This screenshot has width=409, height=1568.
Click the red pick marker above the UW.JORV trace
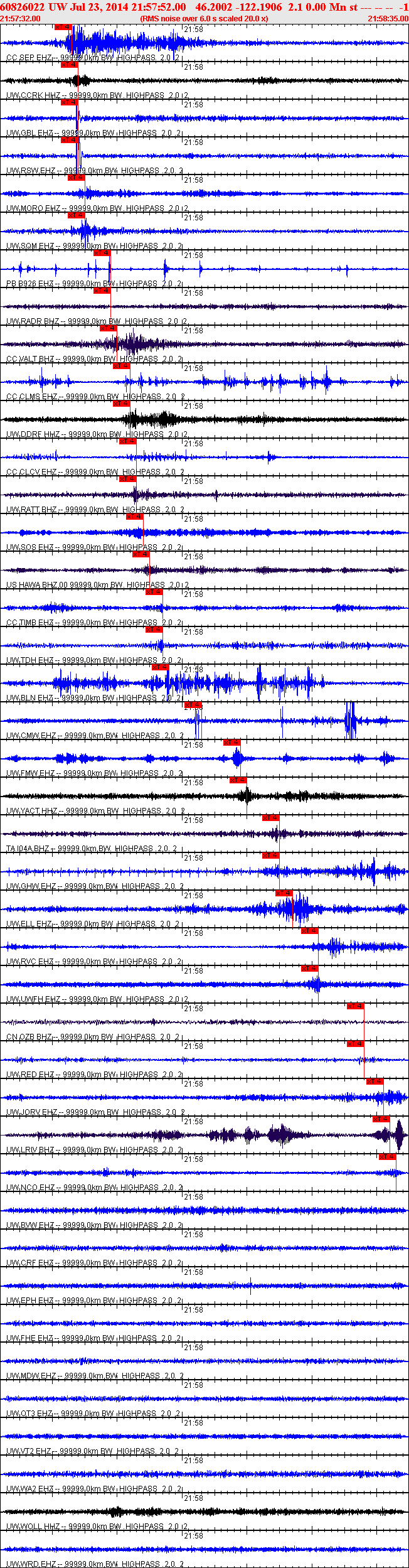click(375, 1082)
